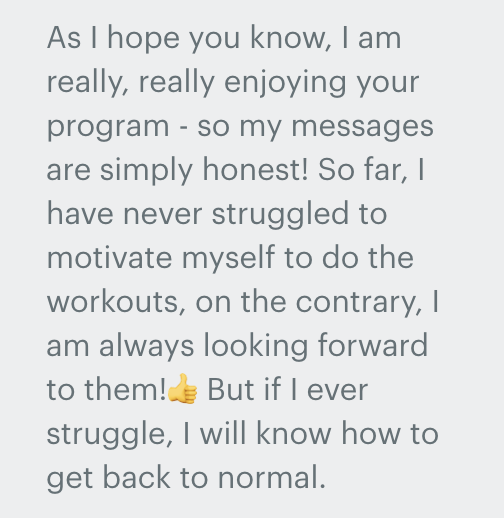504x518 pixels.
Task: Click the word "always" in the message
Action: pos(147,348)
